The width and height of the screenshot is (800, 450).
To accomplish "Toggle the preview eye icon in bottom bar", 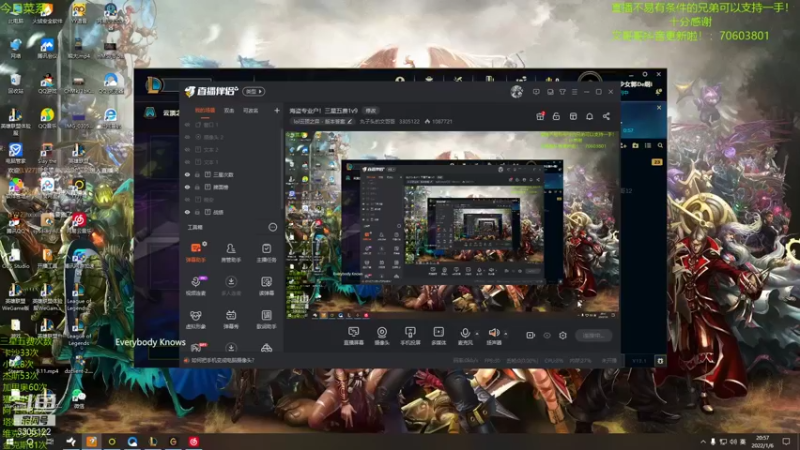I will point(547,335).
